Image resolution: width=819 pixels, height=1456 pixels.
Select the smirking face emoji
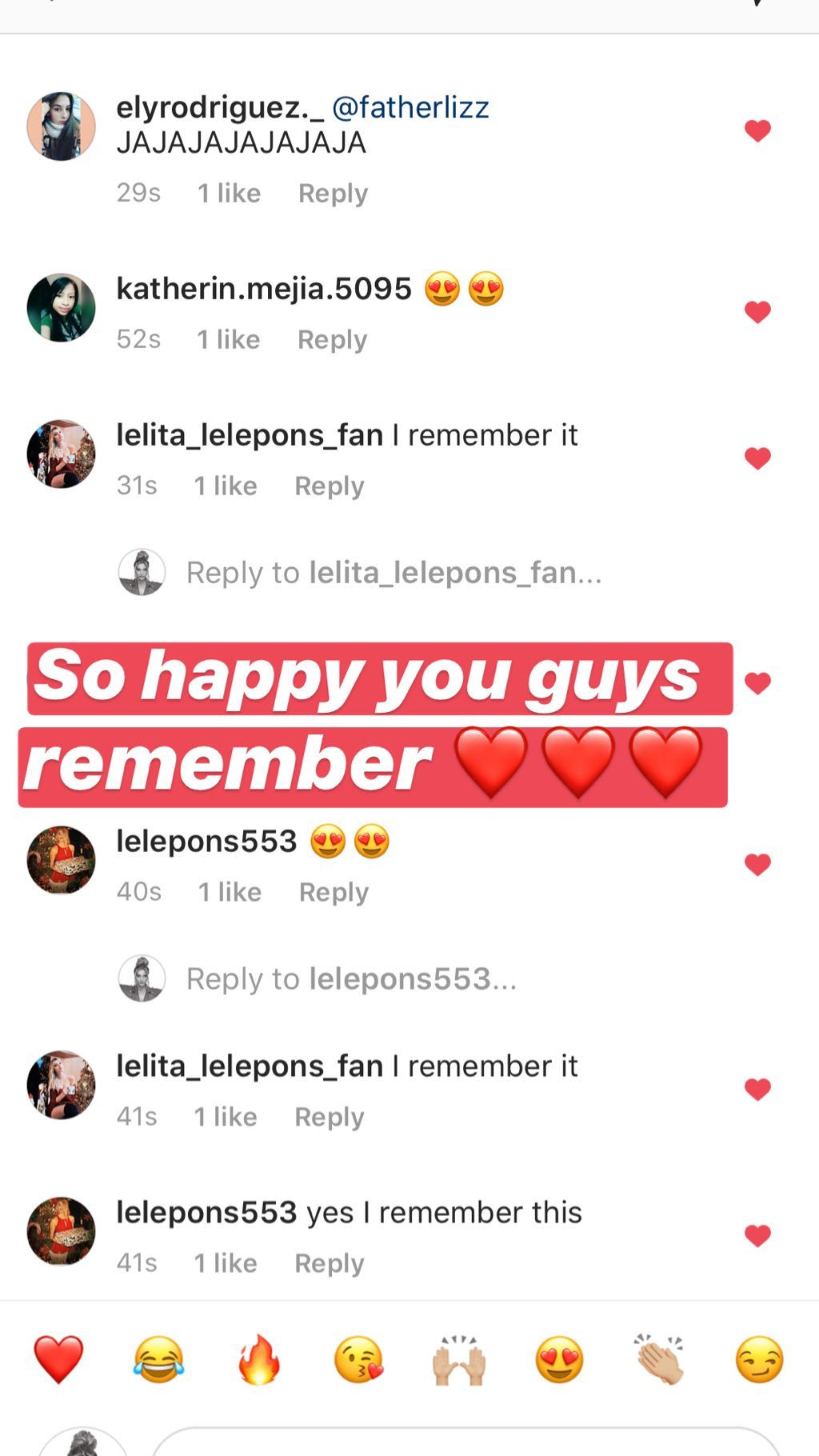coord(759,1359)
